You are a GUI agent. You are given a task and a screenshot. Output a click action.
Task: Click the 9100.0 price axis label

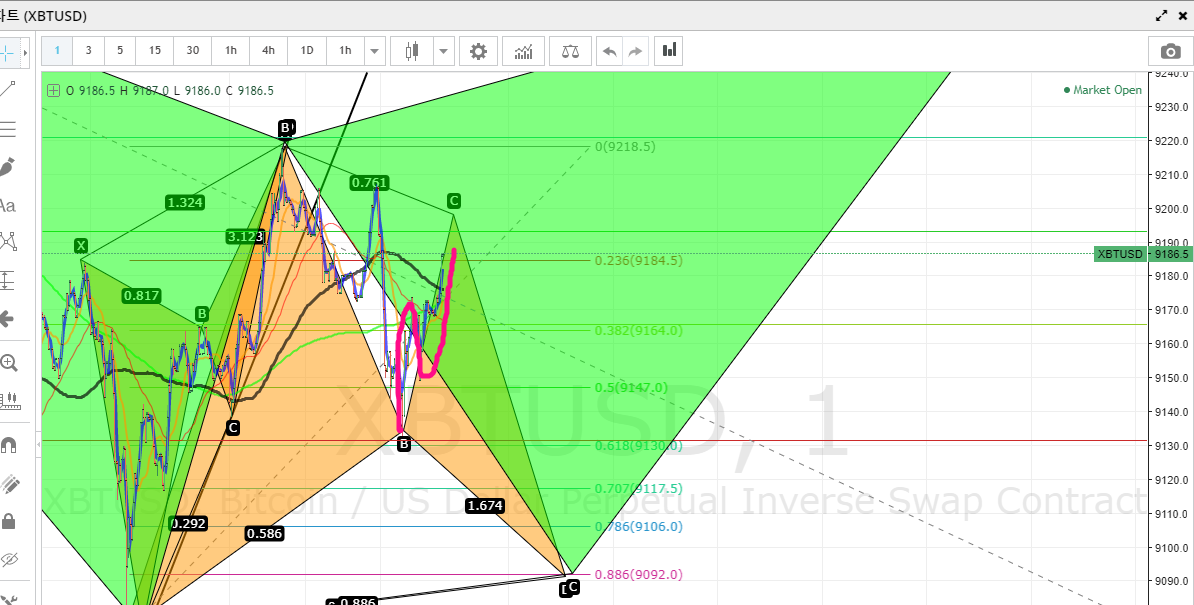click(1172, 548)
